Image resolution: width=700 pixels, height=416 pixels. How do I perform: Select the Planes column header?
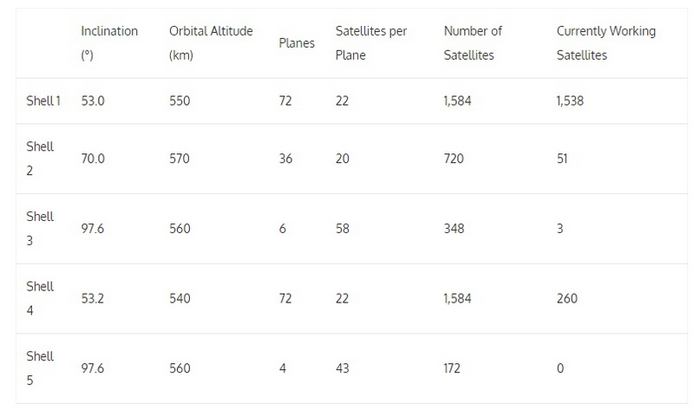tap(296, 44)
